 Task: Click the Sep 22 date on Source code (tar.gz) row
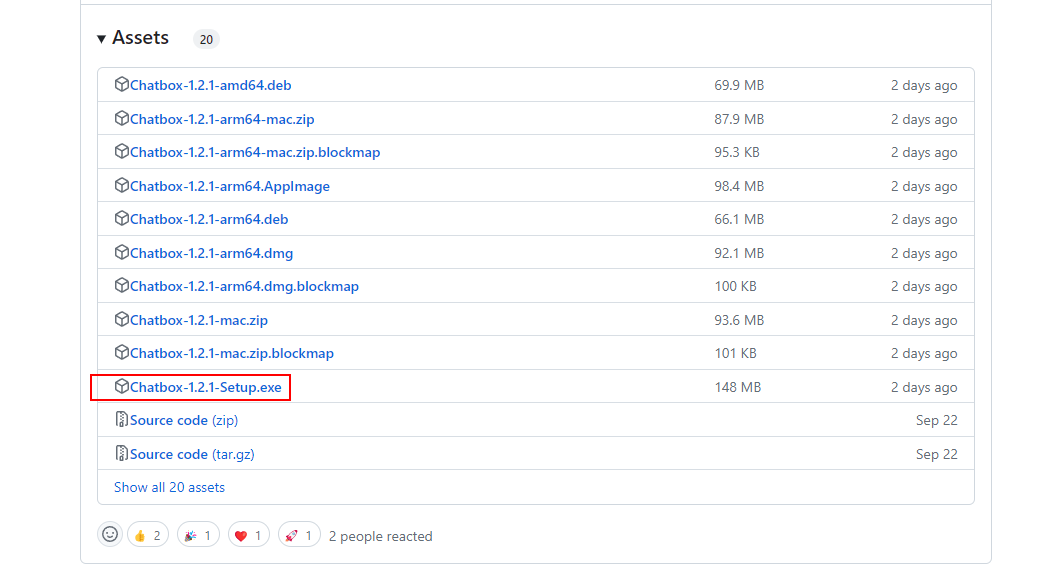coord(936,454)
